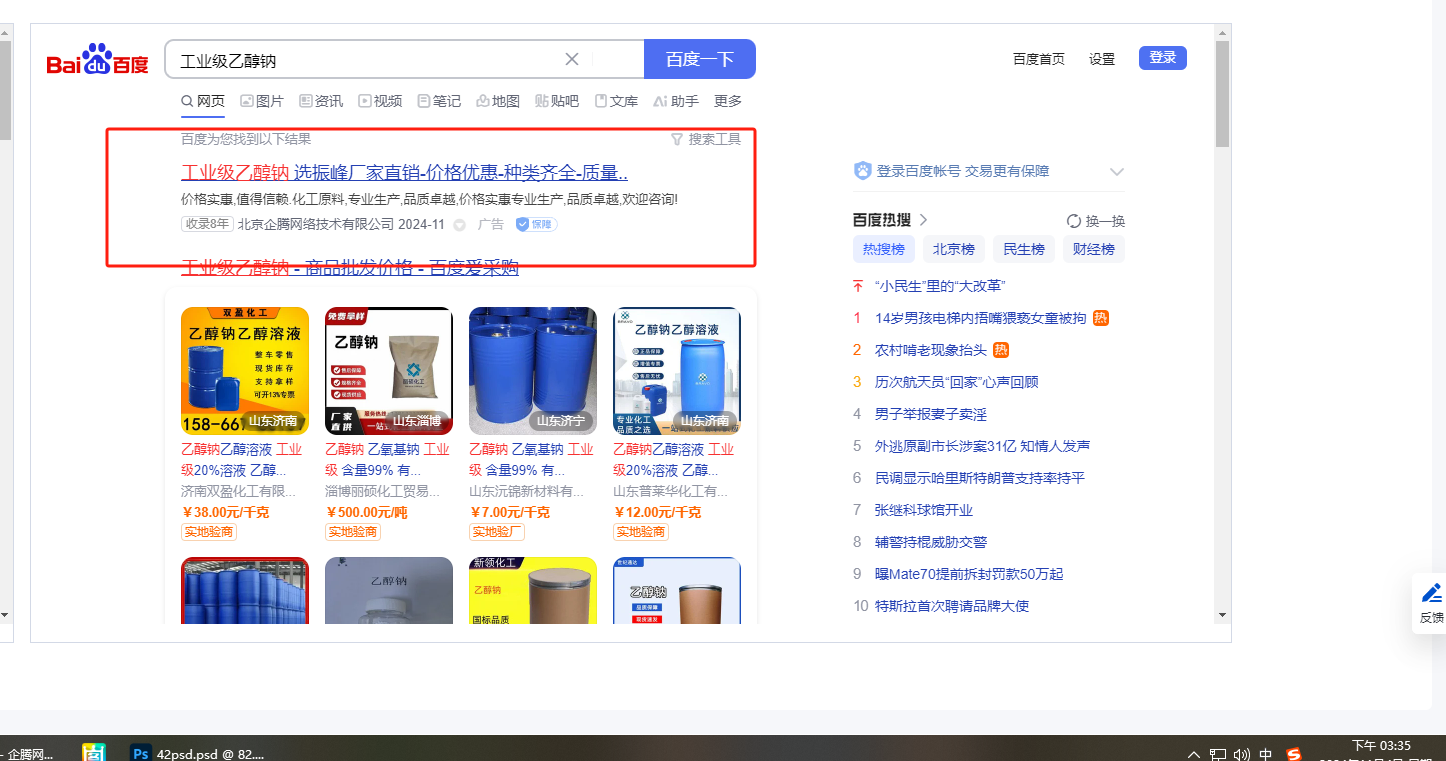The height and width of the screenshot is (761, 1446).
Task: Select the 民生榜 tab
Action: point(1024,249)
